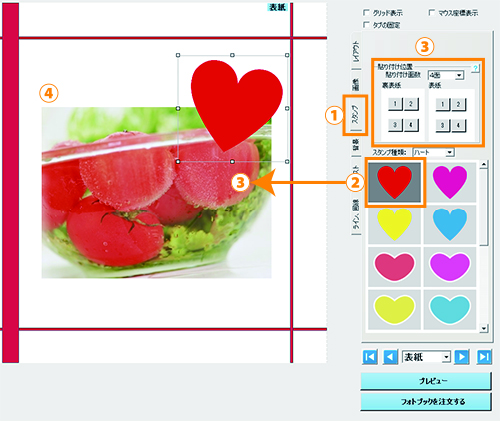
Task: Click the プレビュー button
Action: 426,381
